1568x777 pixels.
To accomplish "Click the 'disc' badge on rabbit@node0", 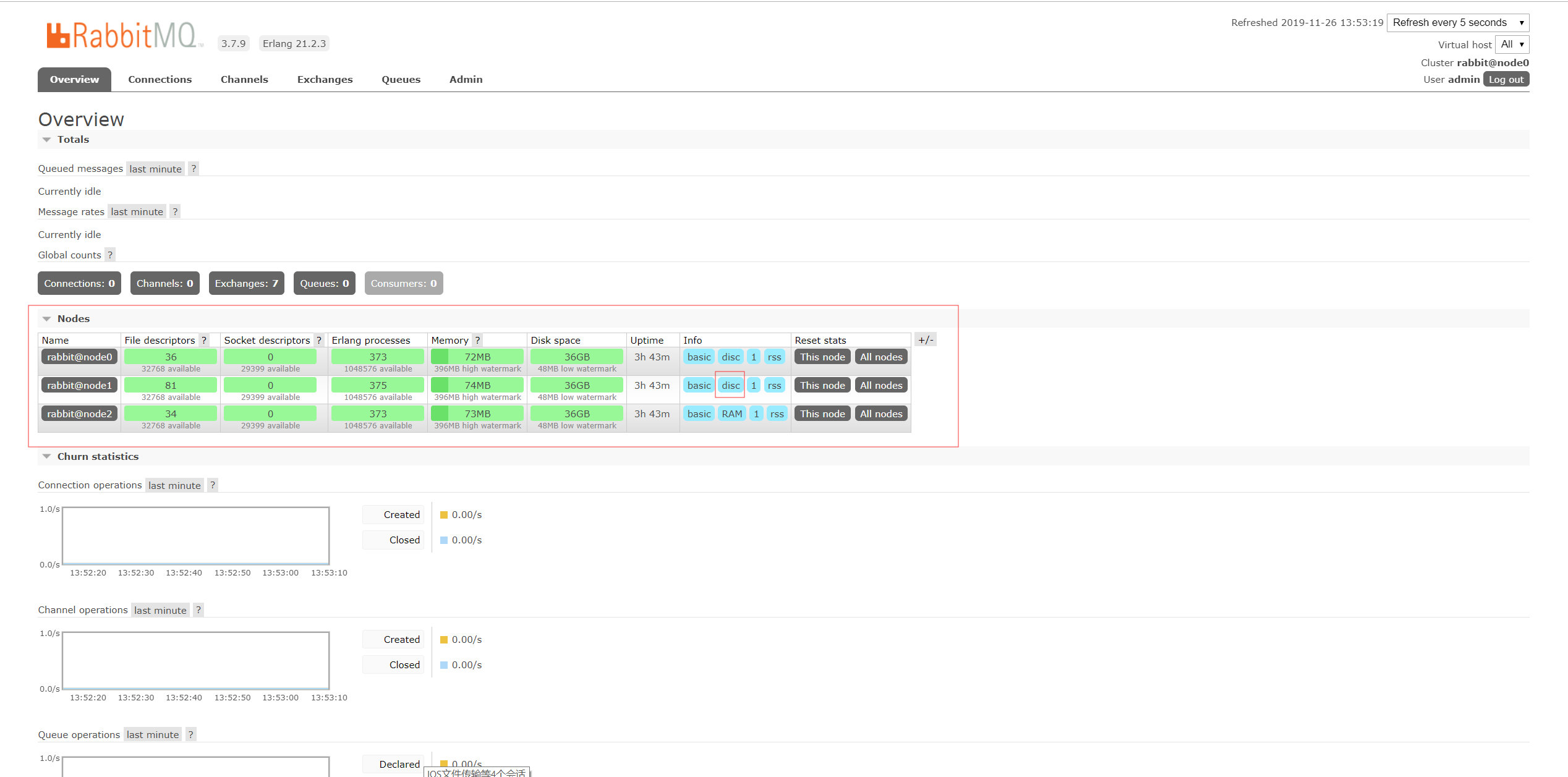I will pyautogui.click(x=729, y=357).
